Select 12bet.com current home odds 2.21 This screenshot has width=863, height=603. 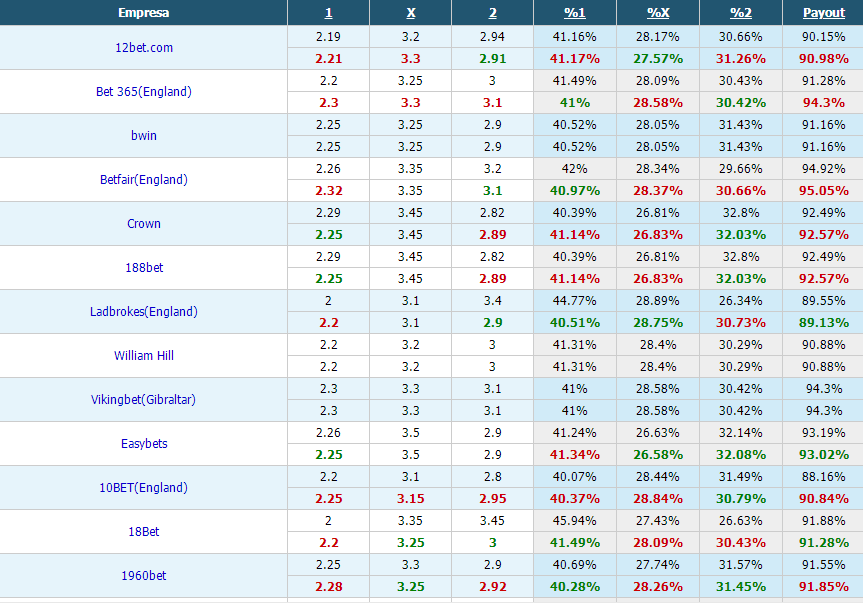[x=329, y=59]
